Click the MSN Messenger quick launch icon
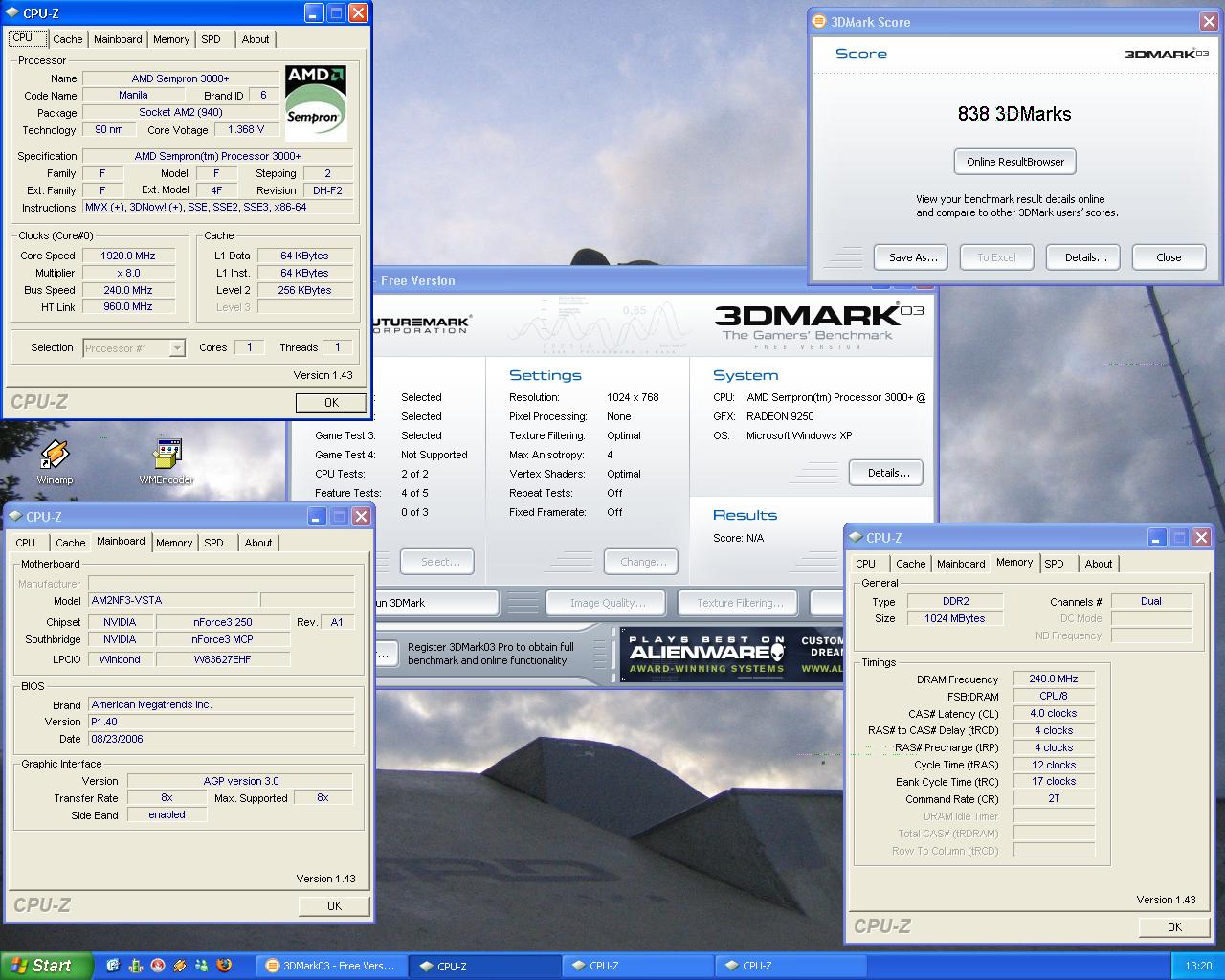Screen dimensions: 1225x980 click(x=202, y=966)
